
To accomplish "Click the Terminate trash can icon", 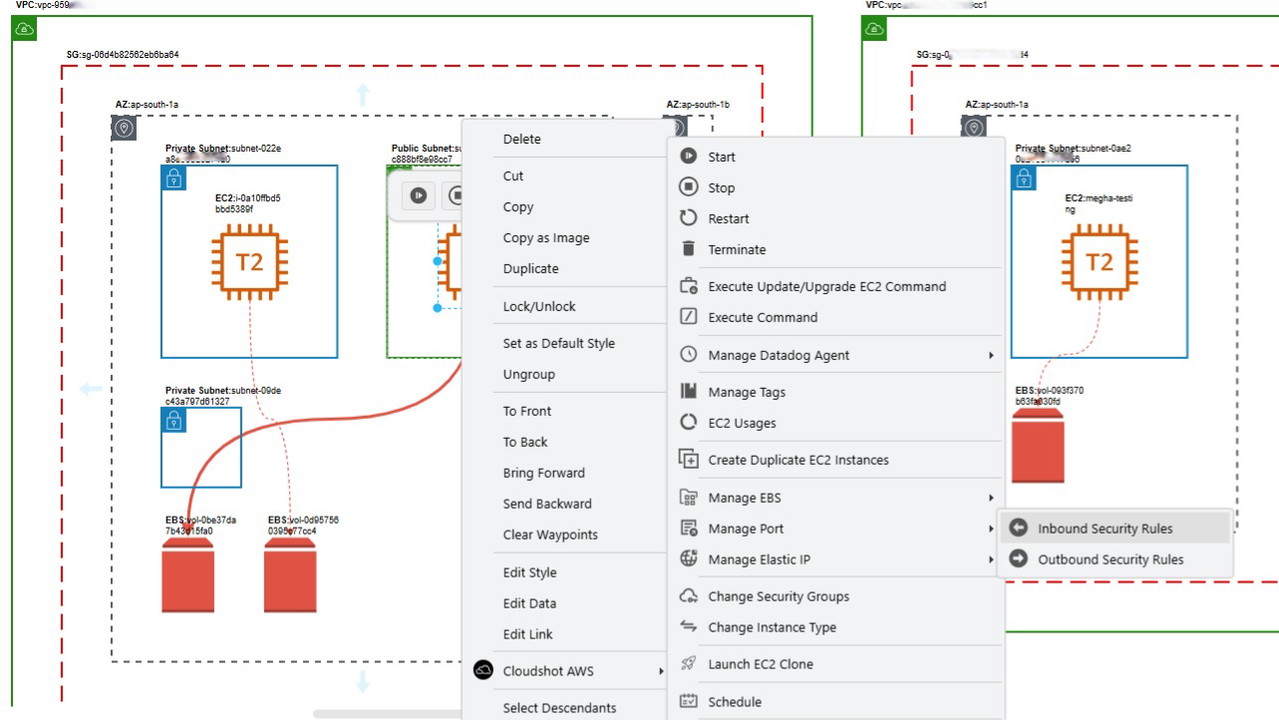I will (688, 249).
